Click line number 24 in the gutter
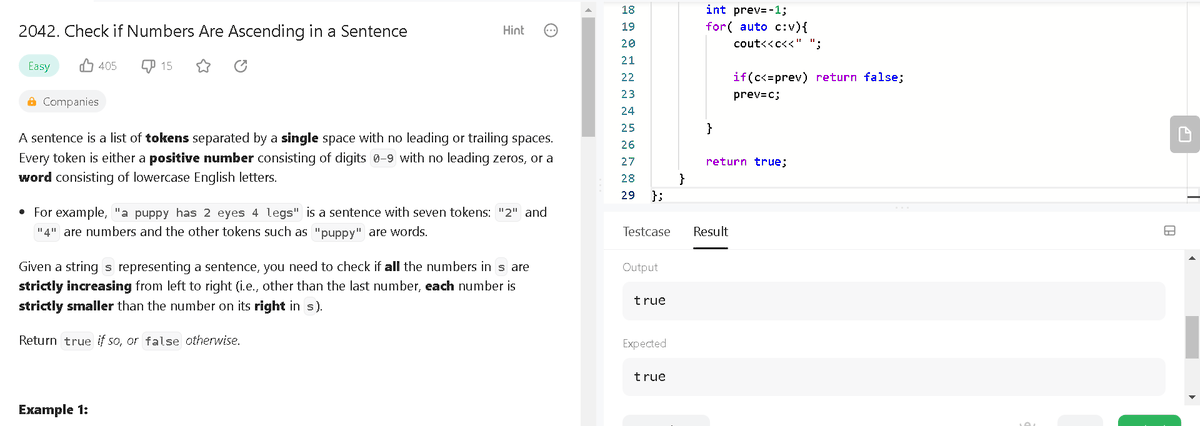The width and height of the screenshot is (1200, 426). (x=628, y=110)
